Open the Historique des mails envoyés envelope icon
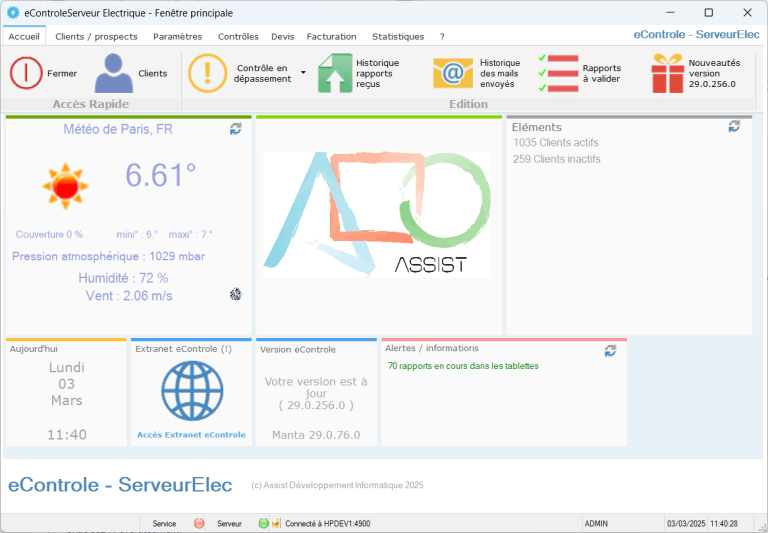This screenshot has height=533, width=768. click(x=453, y=73)
